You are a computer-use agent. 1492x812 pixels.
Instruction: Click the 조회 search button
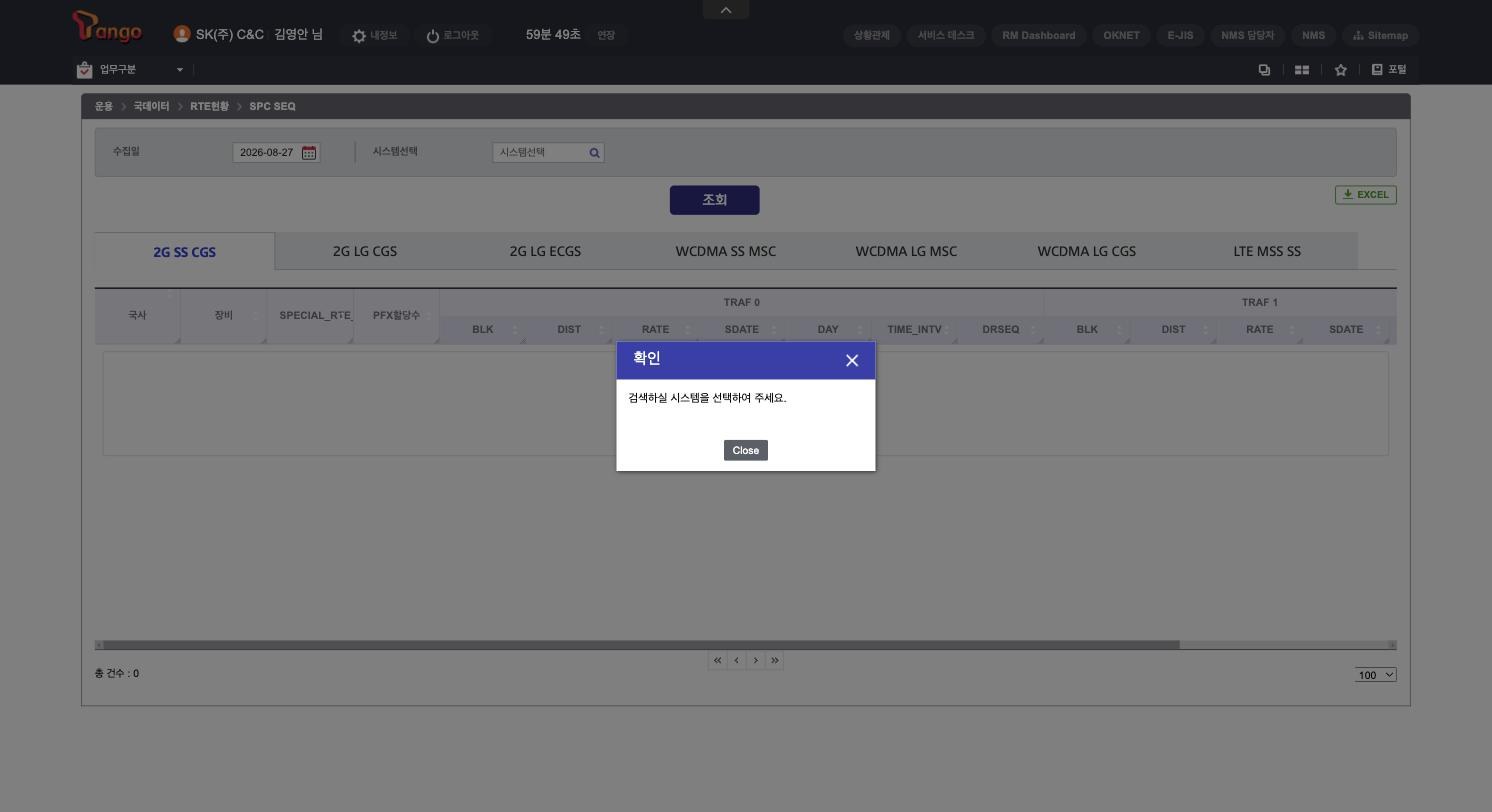714,200
